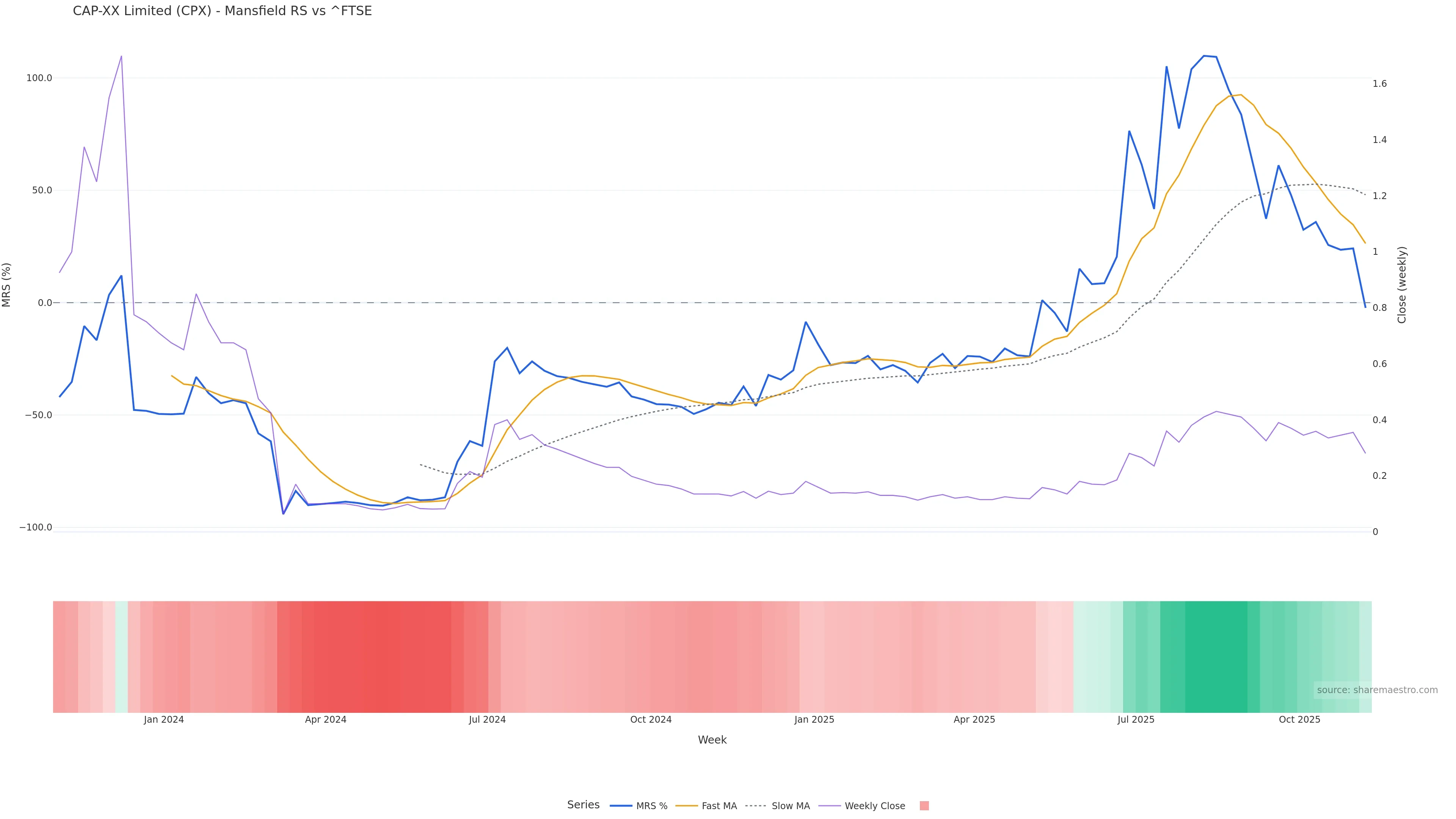Viewport: 1456px width, 819px height.
Task: Click the CAP-XX Limited chart title
Action: coord(222,11)
